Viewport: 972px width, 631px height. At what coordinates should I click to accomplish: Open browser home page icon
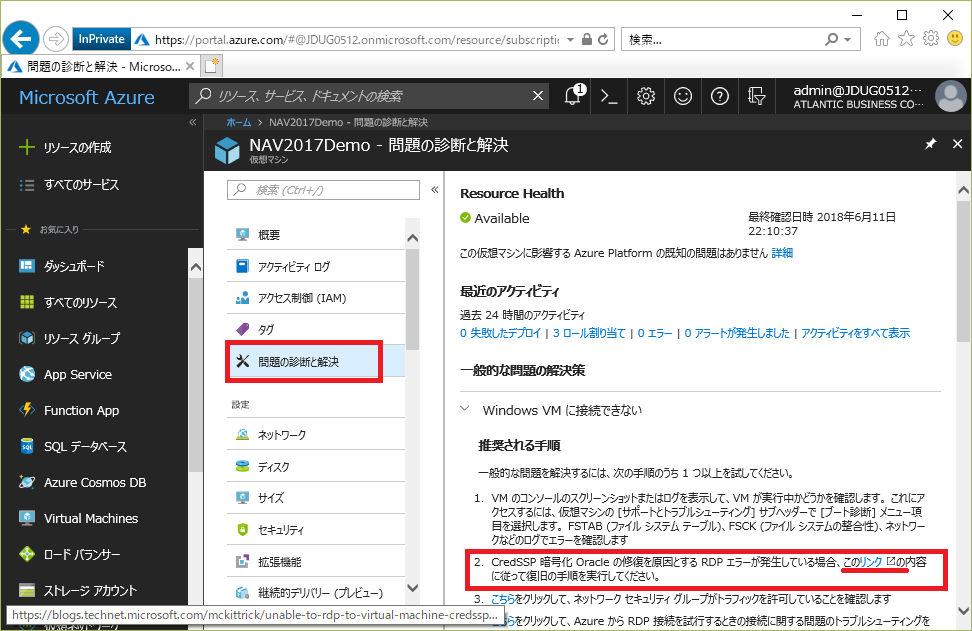(881, 39)
